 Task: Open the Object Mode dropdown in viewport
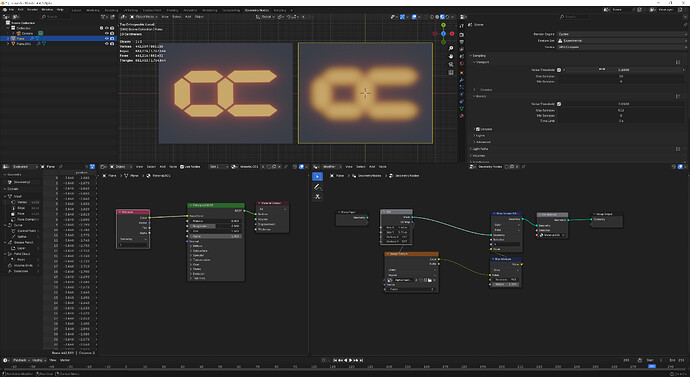(144, 17)
